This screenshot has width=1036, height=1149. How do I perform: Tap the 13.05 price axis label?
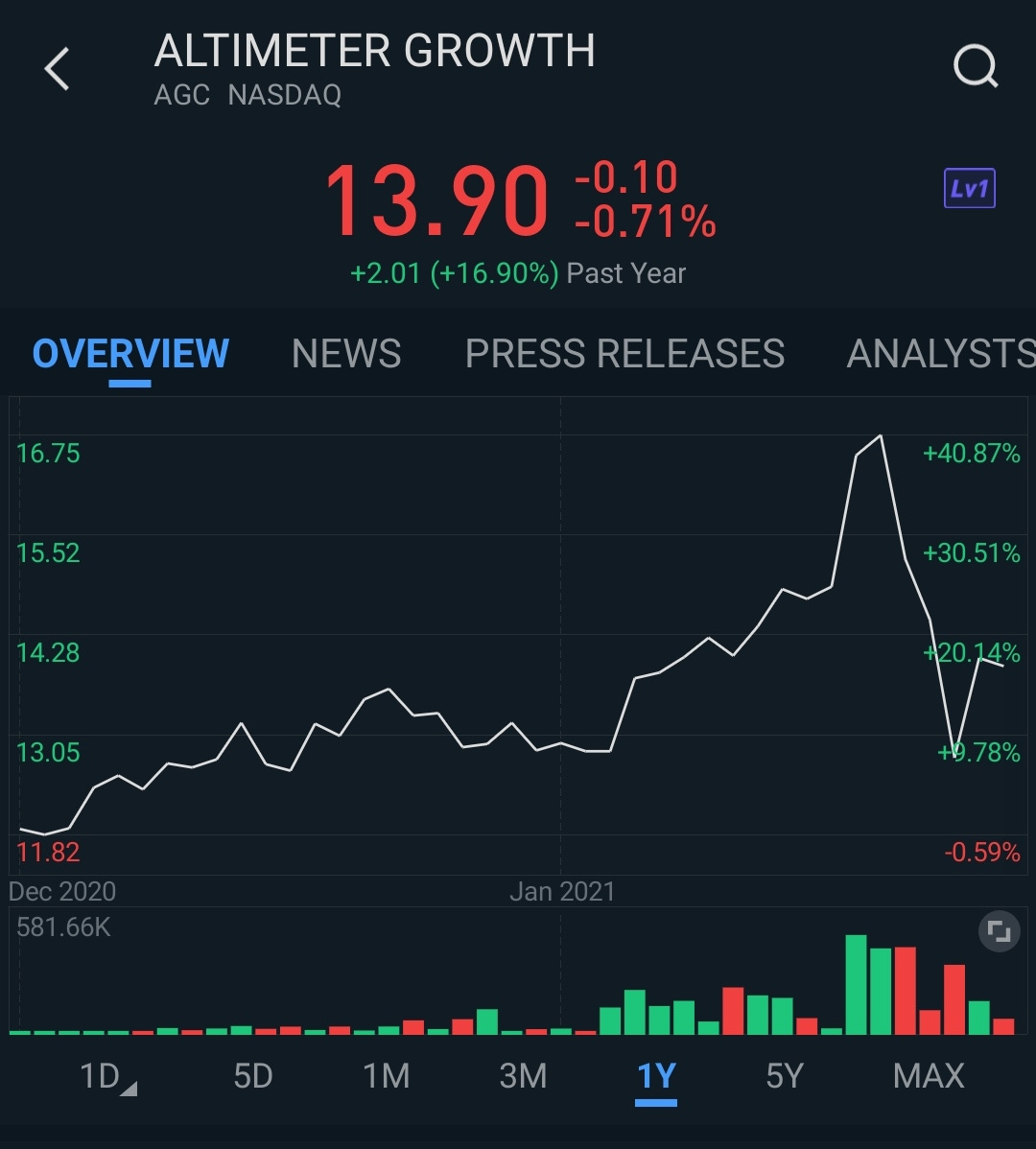[x=48, y=752]
